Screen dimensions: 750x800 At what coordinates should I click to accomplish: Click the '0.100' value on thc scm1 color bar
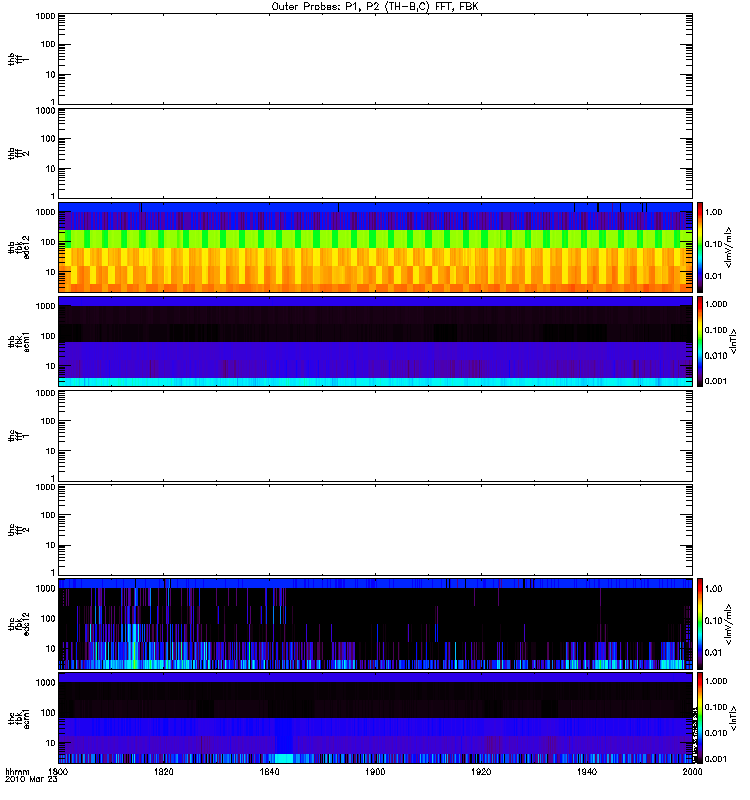pyautogui.click(x=716, y=707)
